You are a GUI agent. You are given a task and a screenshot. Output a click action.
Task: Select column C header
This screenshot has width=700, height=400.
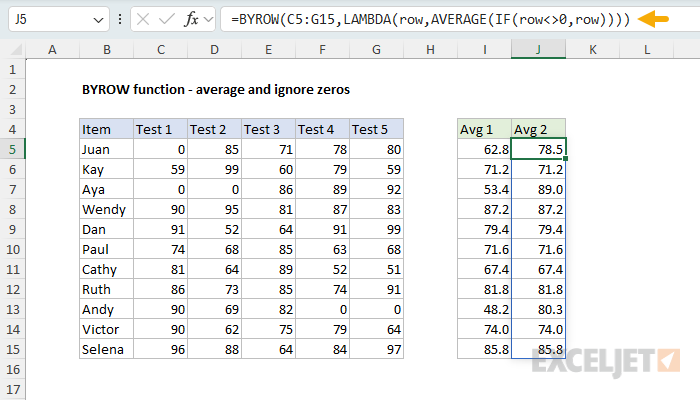[161, 50]
